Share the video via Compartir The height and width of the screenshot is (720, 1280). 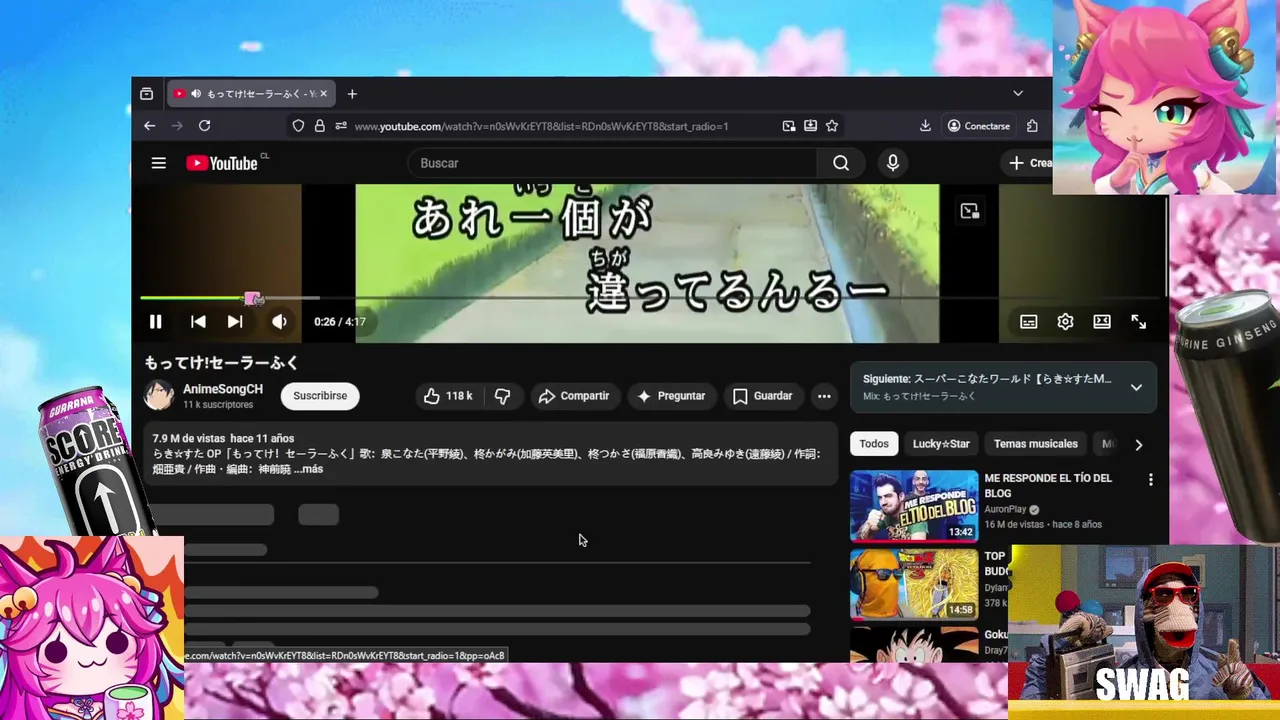[x=573, y=396]
